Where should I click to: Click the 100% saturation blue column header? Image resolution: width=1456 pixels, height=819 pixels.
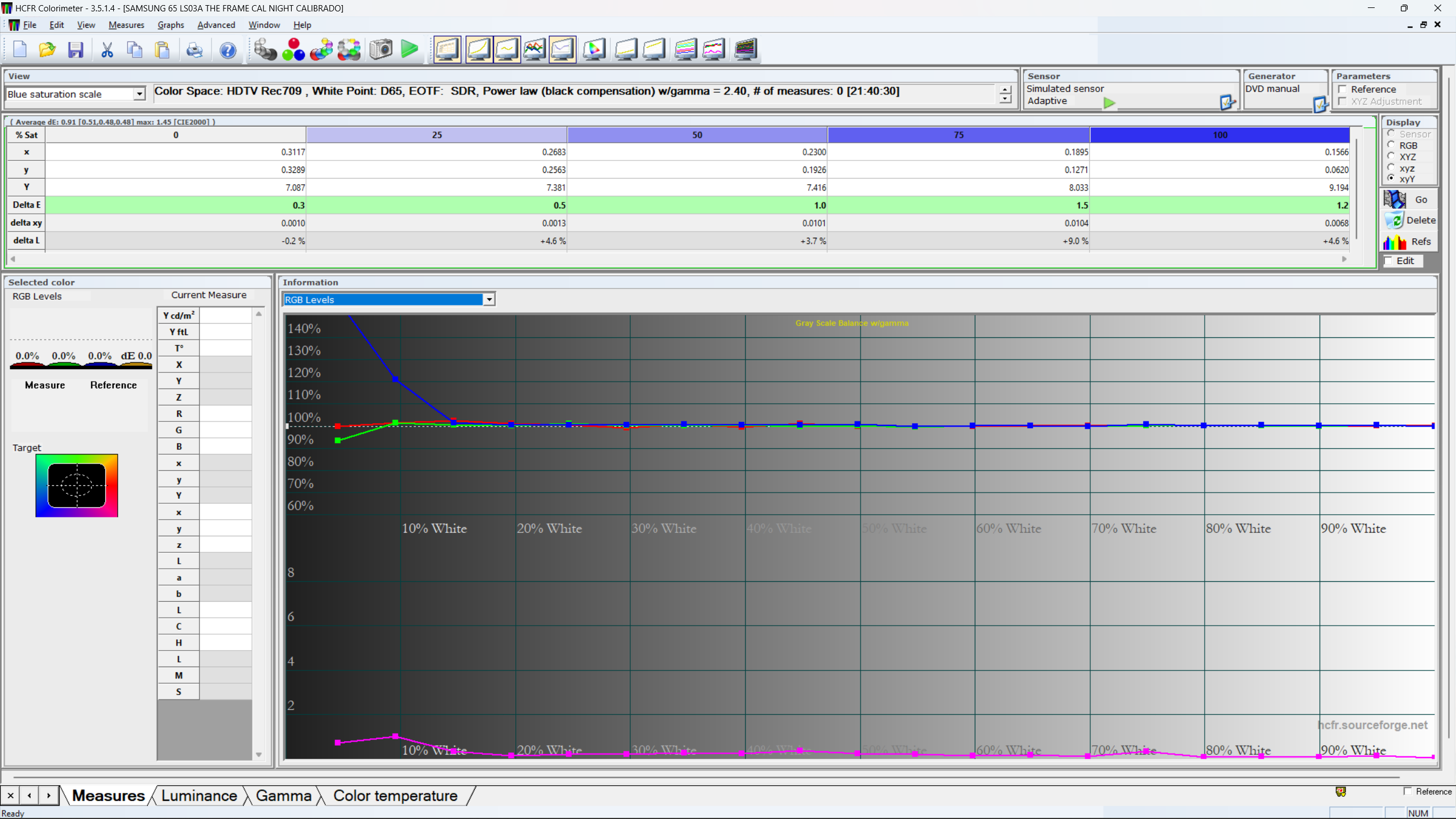pyautogui.click(x=1219, y=135)
